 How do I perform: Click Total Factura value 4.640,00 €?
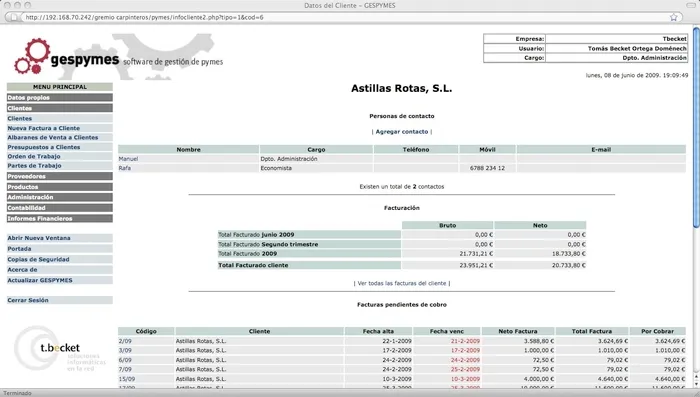(612, 379)
